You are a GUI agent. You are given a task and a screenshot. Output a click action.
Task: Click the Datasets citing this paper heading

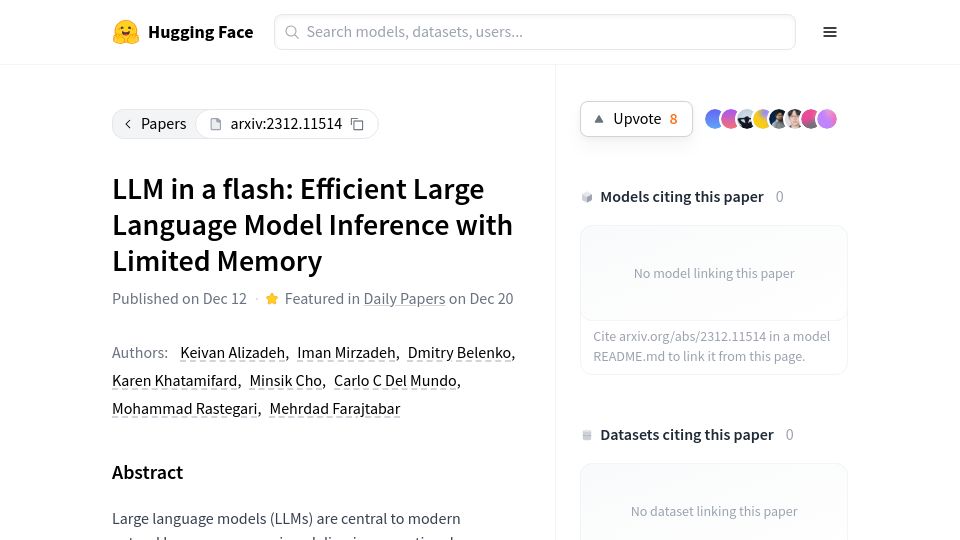click(x=687, y=435)
